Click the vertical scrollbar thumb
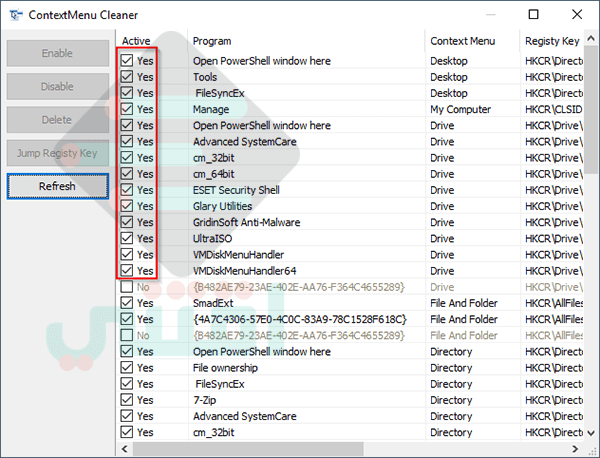 591,109
